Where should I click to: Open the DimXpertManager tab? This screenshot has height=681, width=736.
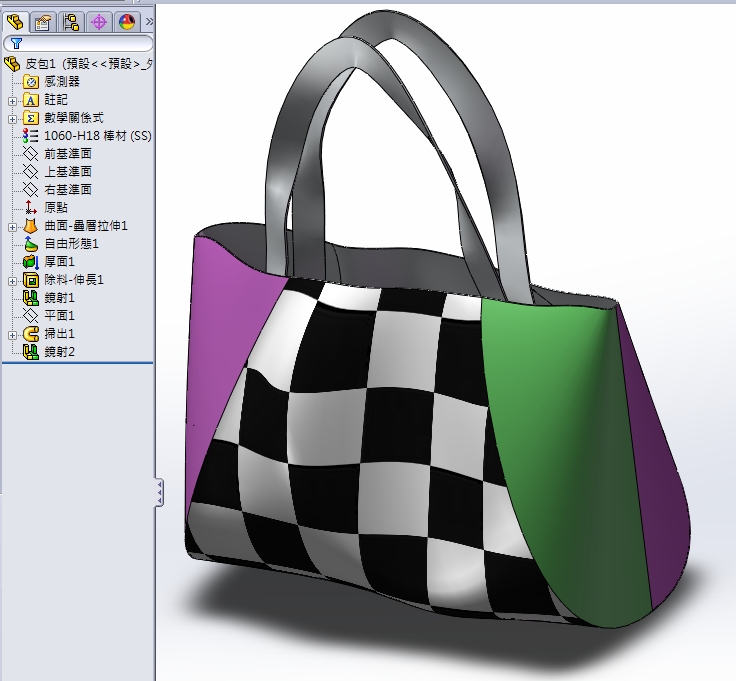[99, 22]
